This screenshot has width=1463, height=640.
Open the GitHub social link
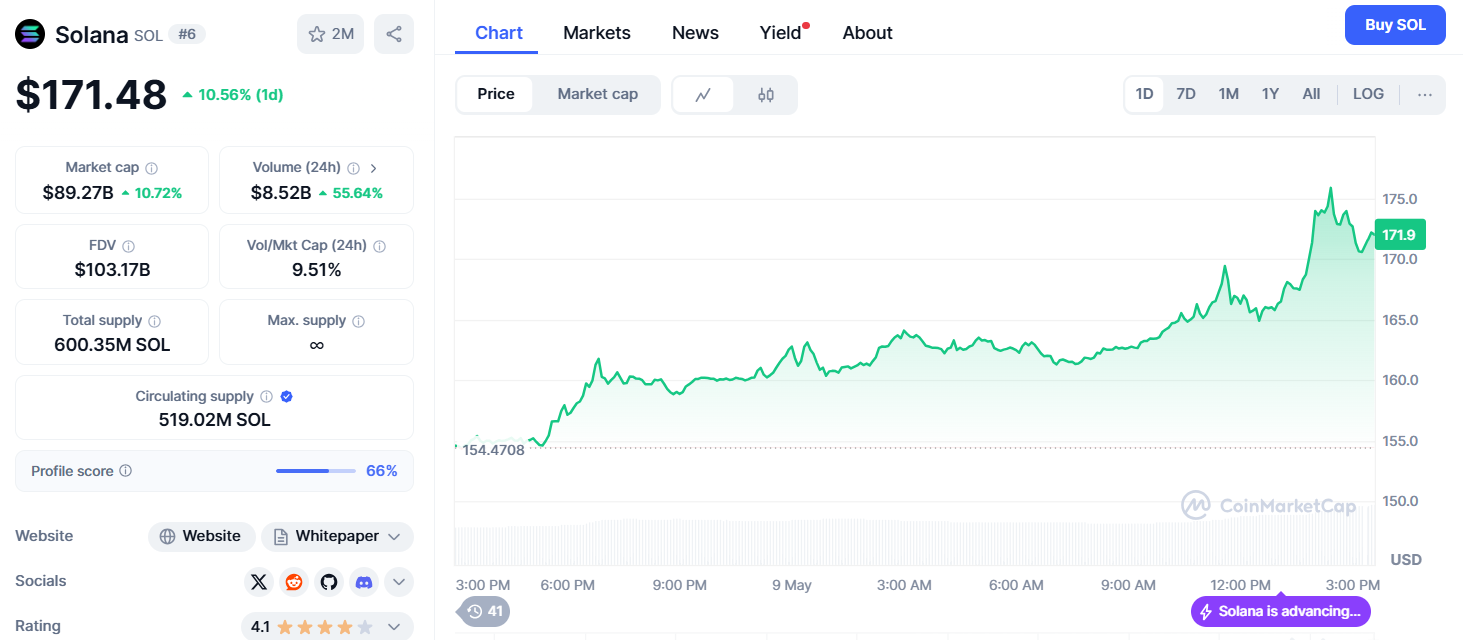pyautogui.click(x=329, y=581)
